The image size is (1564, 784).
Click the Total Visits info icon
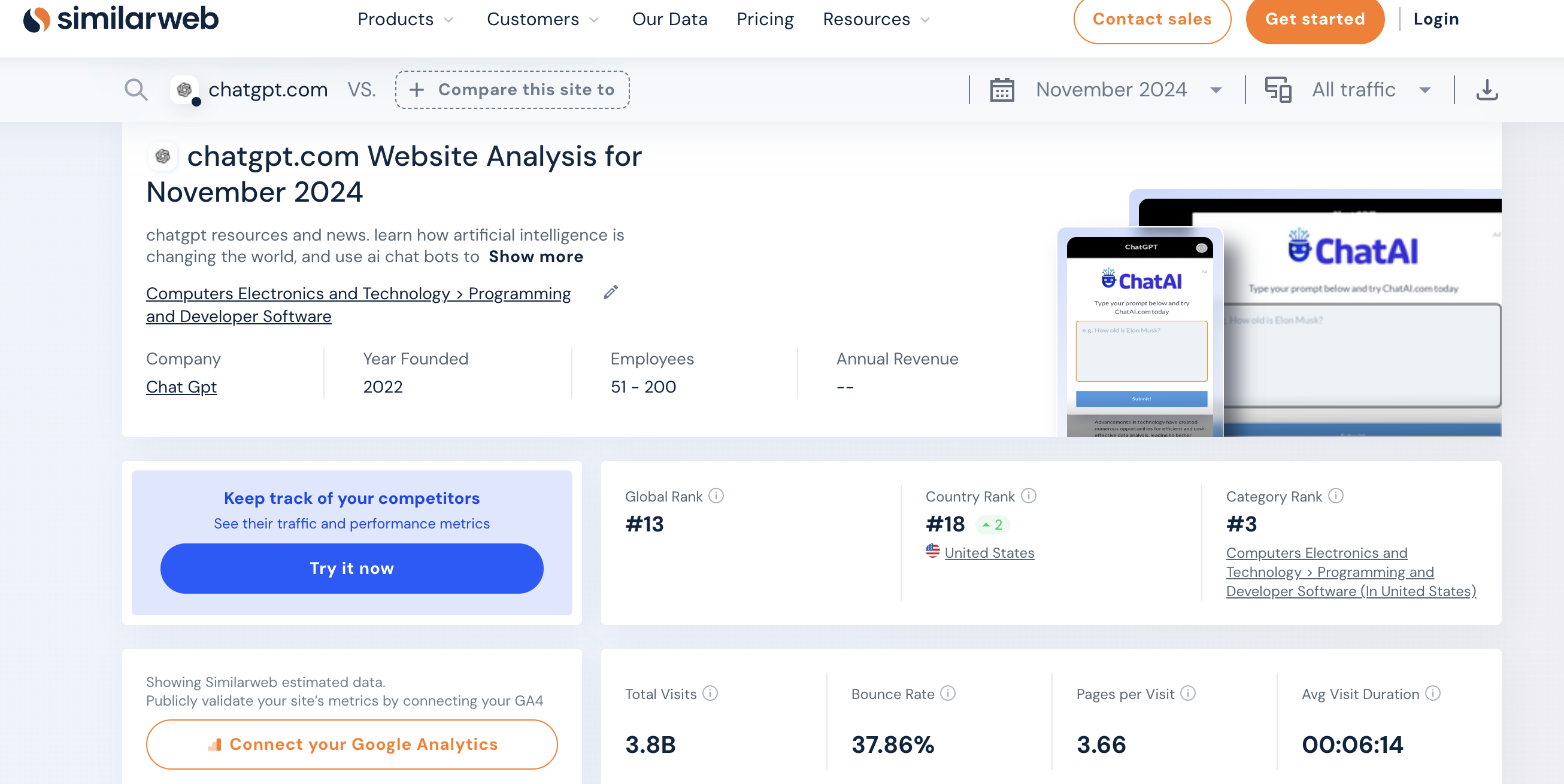coord(710,693)
